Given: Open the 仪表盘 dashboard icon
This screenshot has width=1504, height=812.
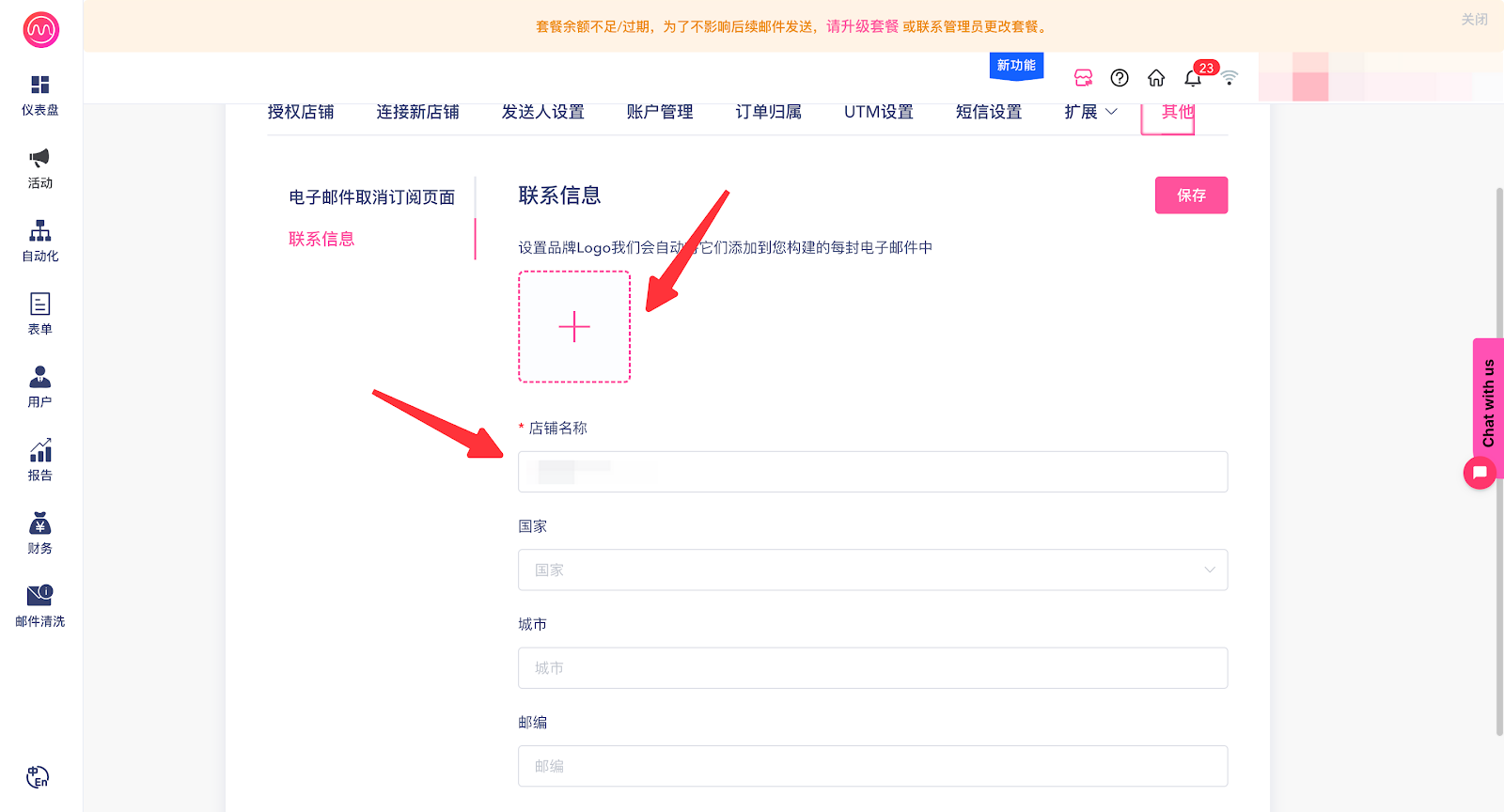Looking at the screenshot, I should coord(39,86).
